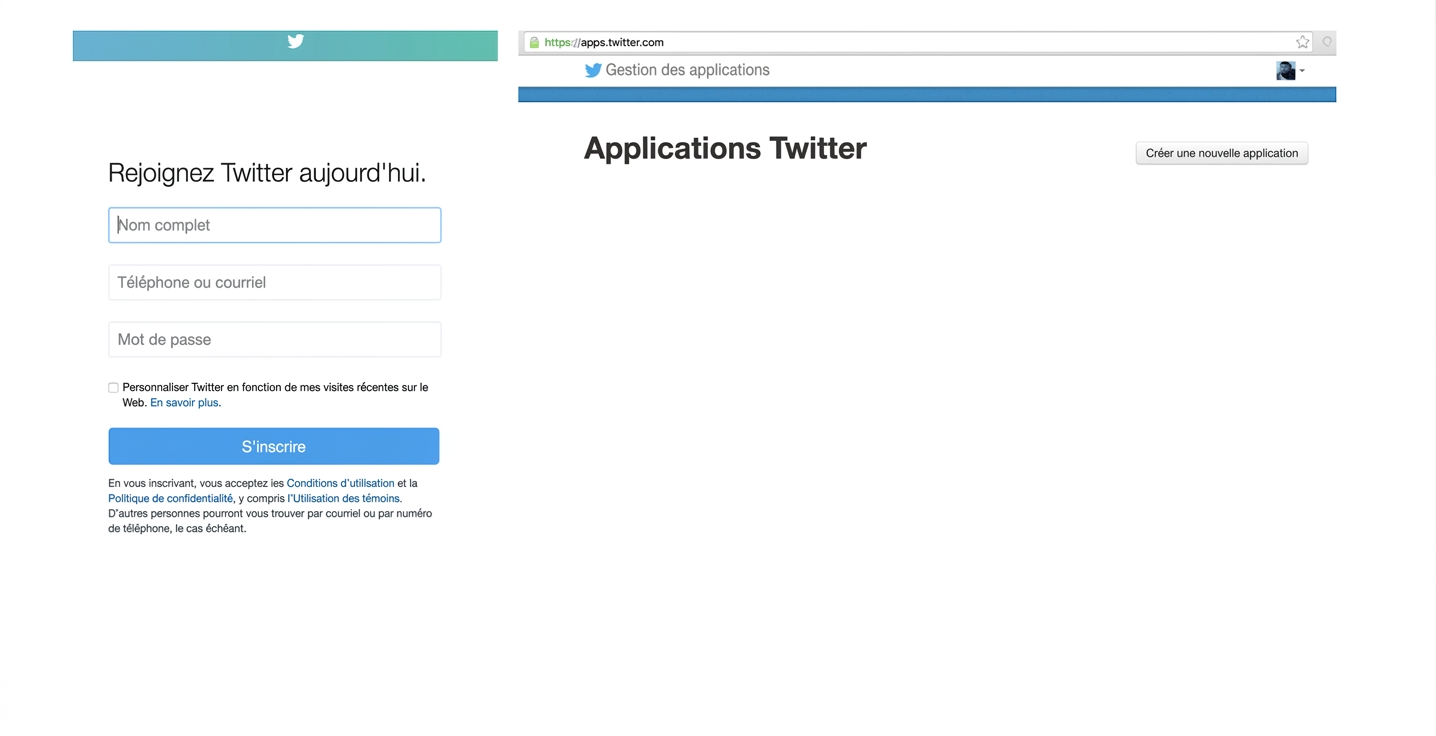
Task: Follow the Politique de confidentialité link
Action: click(x=170, y=498)
